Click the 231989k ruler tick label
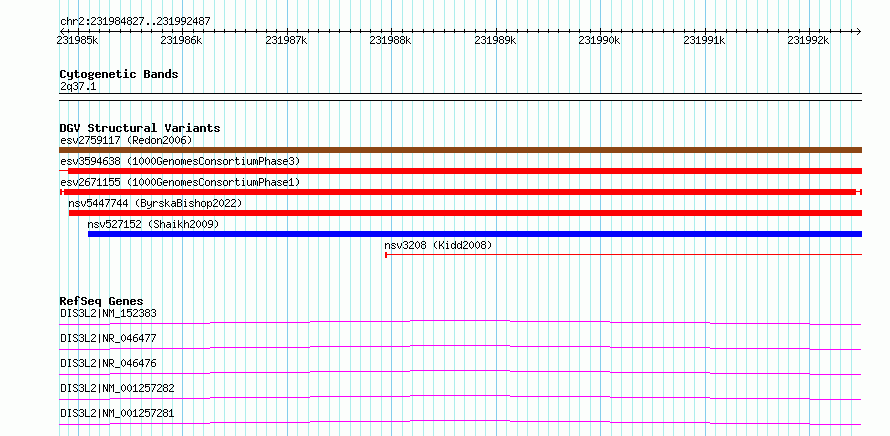 pyautogui.click(x=495, y=40)
